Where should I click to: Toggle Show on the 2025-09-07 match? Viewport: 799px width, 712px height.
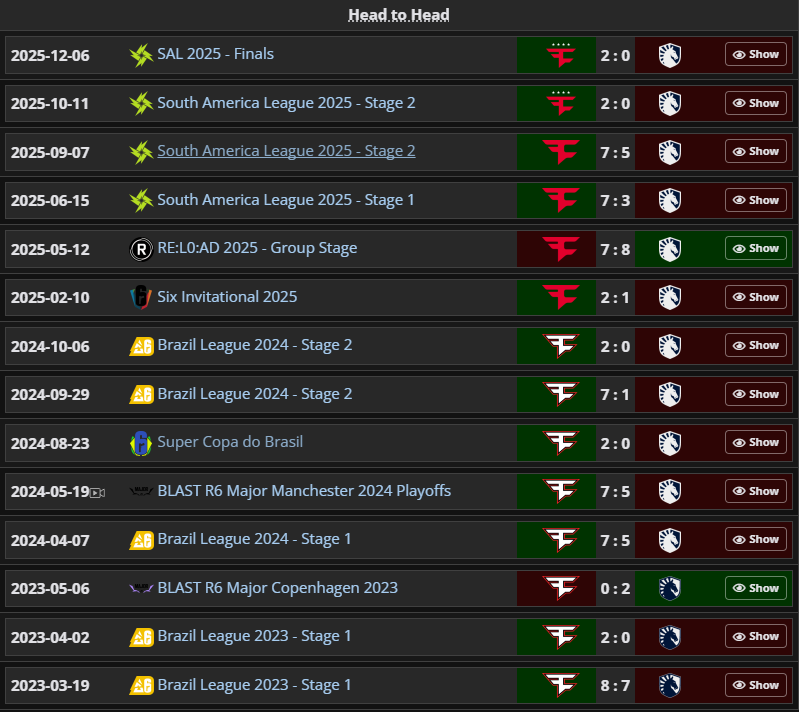(x=756, y=152)
